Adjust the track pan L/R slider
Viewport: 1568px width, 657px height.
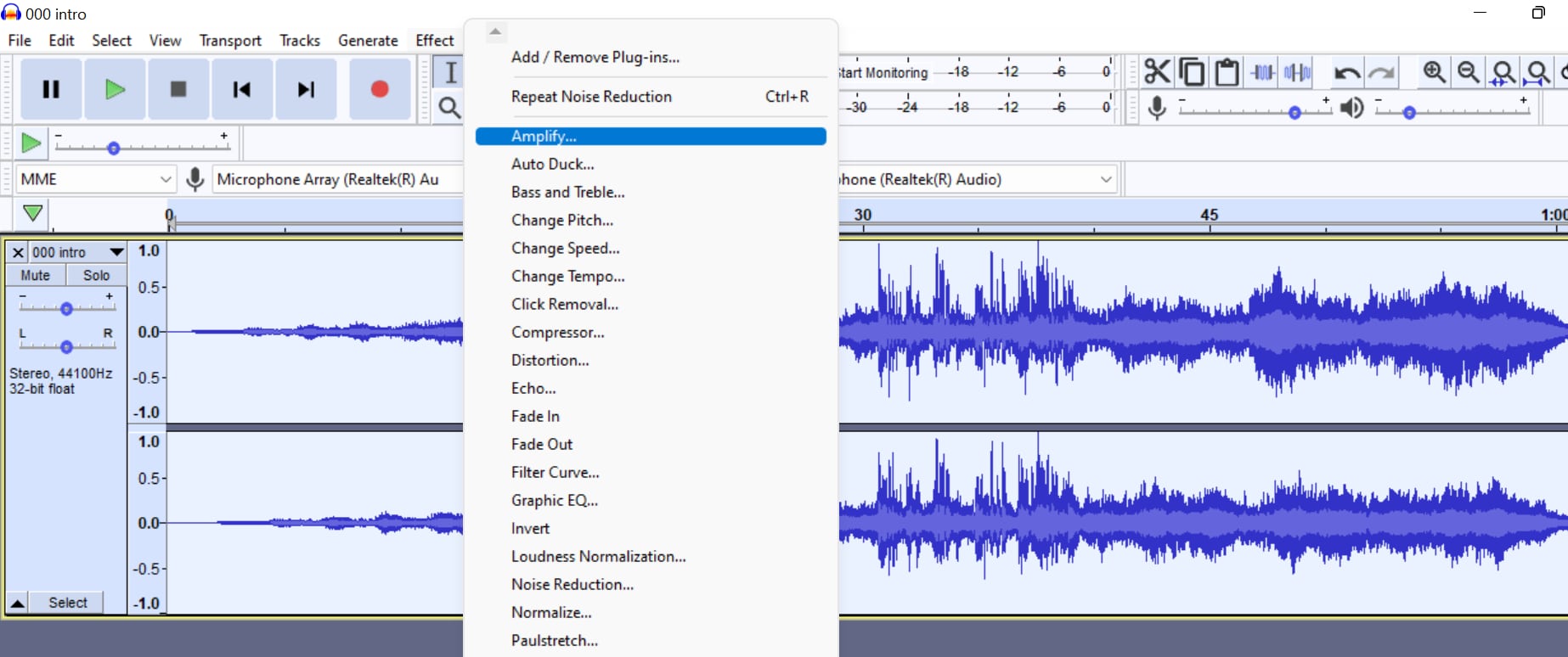[x=66, y=346]
